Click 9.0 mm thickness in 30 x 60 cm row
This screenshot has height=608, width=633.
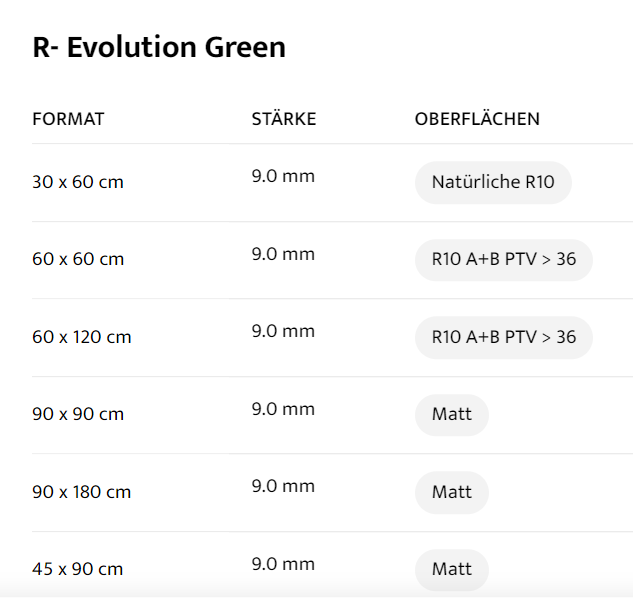[283, 177]
